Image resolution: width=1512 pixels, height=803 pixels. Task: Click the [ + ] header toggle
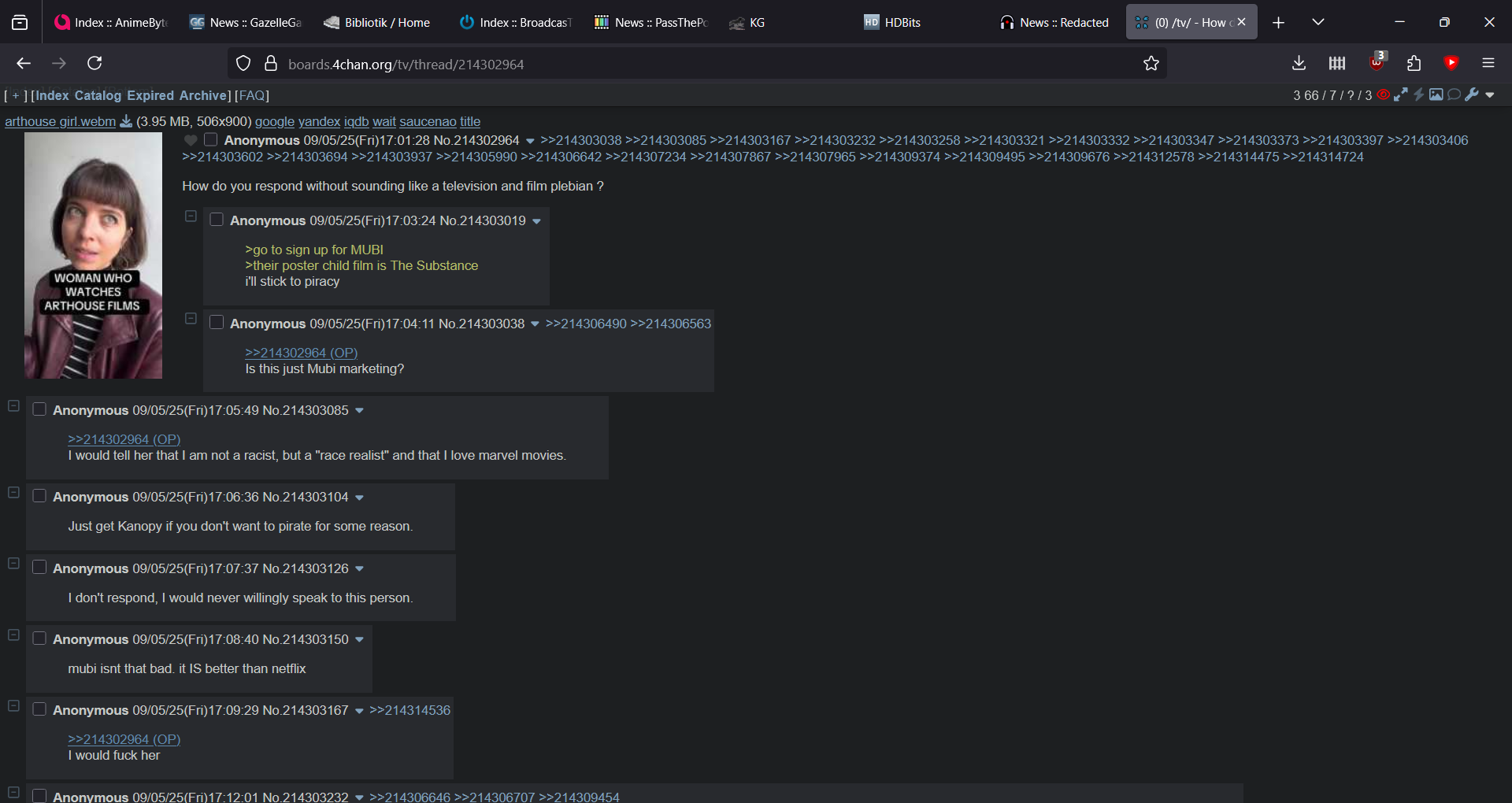(16, 95)
